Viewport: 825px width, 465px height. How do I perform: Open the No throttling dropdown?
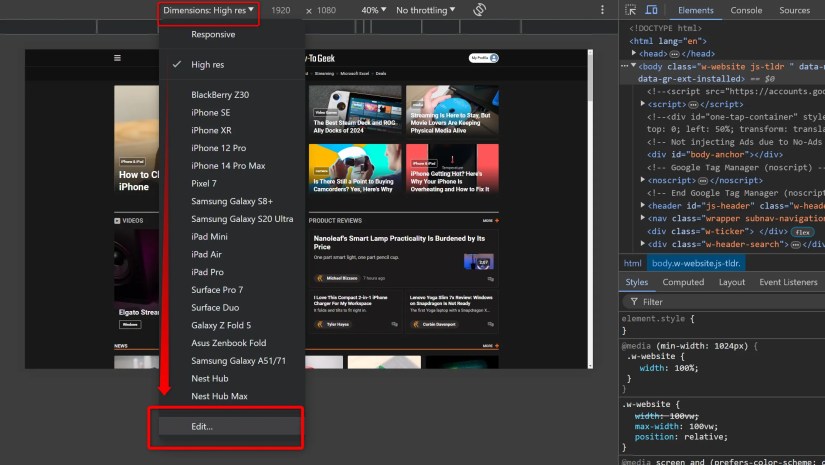tap(425, 10)
